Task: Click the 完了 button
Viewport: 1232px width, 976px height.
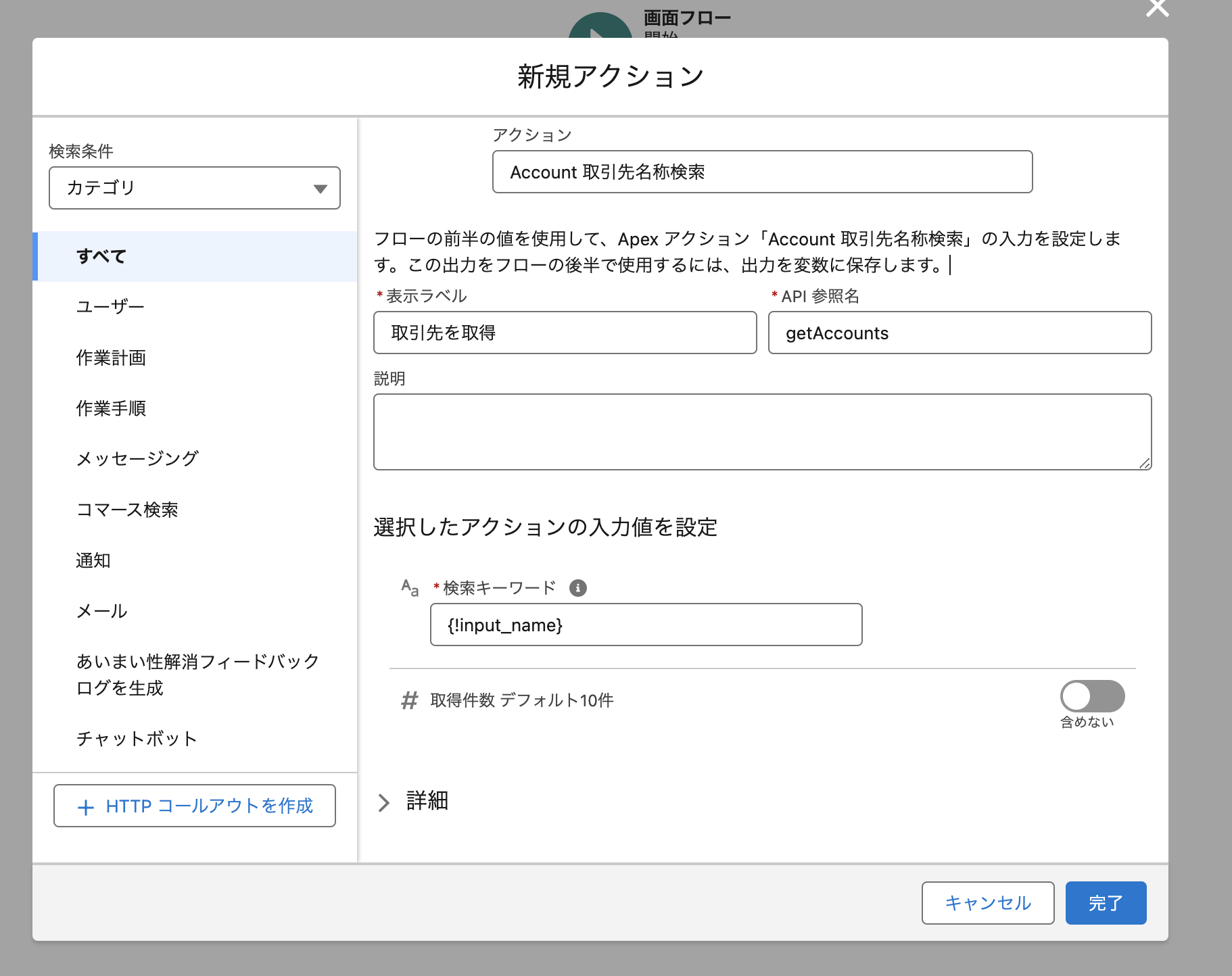Action: point(1105,902)
